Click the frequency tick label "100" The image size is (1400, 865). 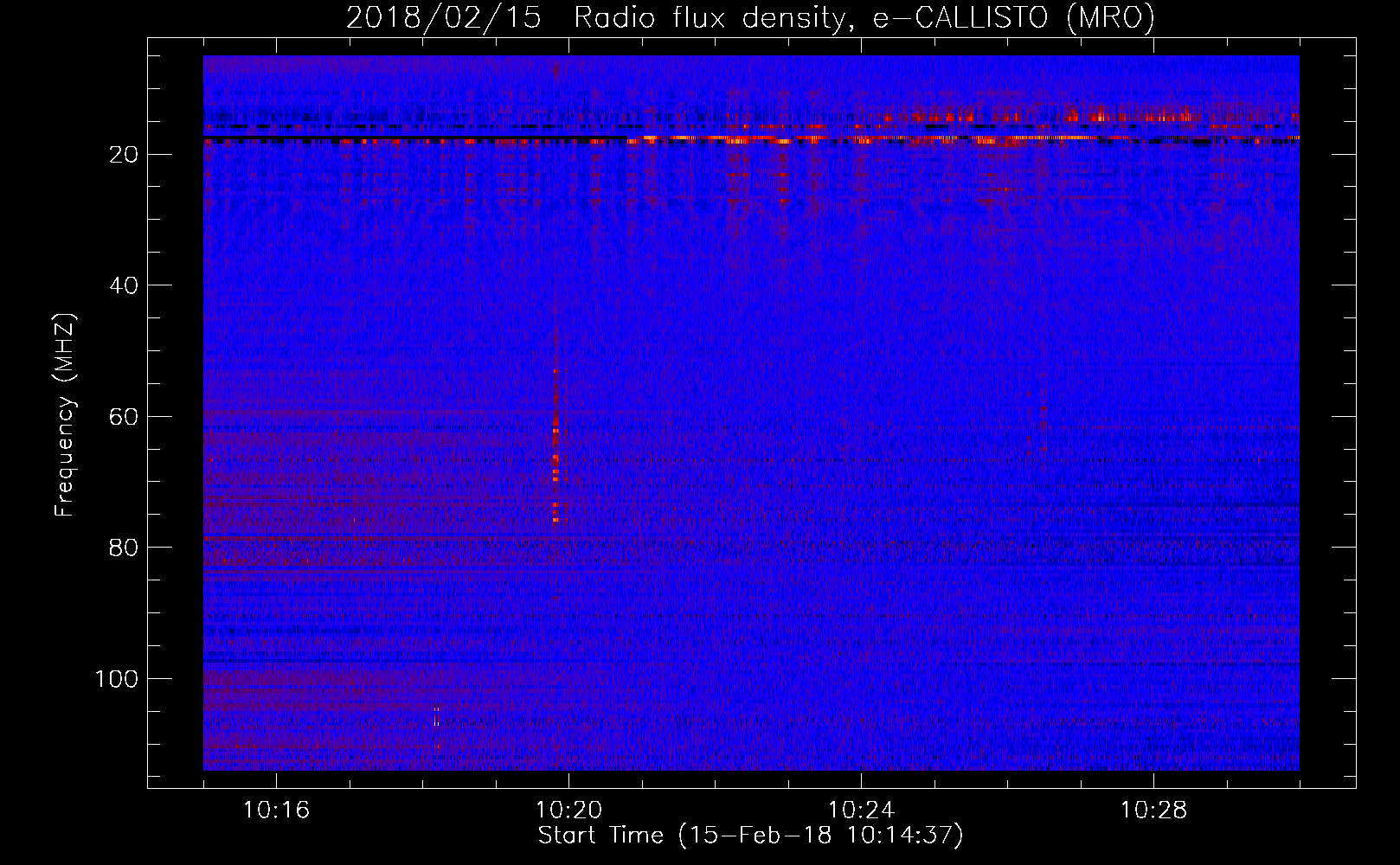117,679
